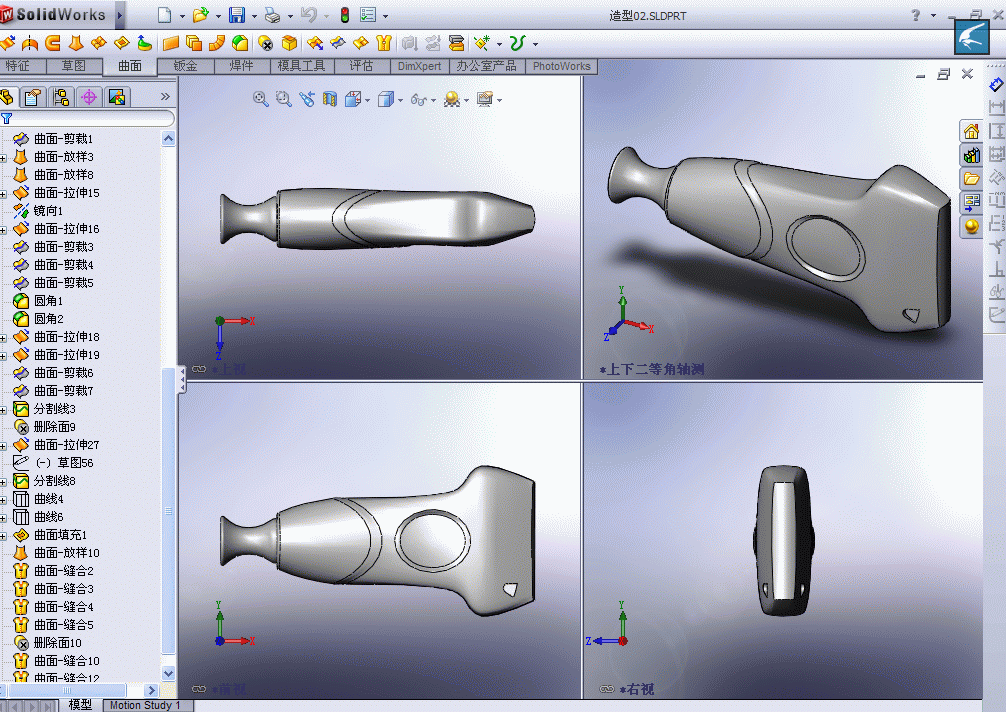Click the Open file folder icon
1006x712 pixels.
coord(201,15)
